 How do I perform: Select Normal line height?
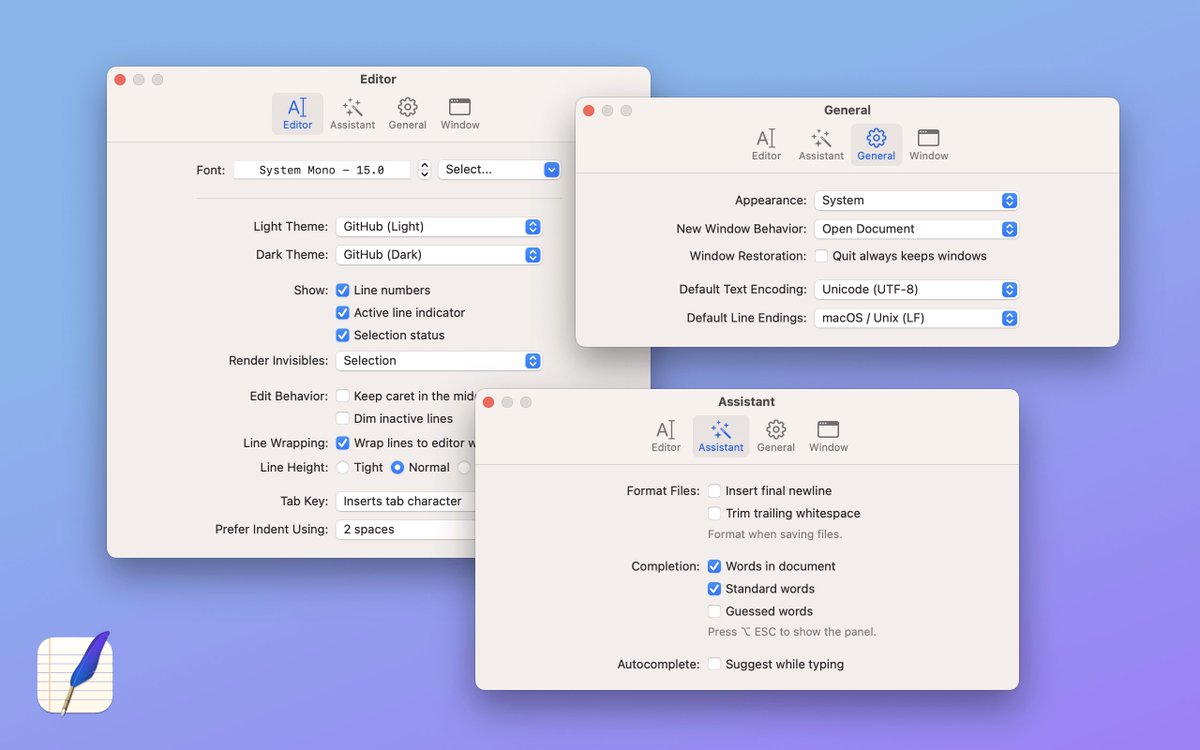point(397,467)
